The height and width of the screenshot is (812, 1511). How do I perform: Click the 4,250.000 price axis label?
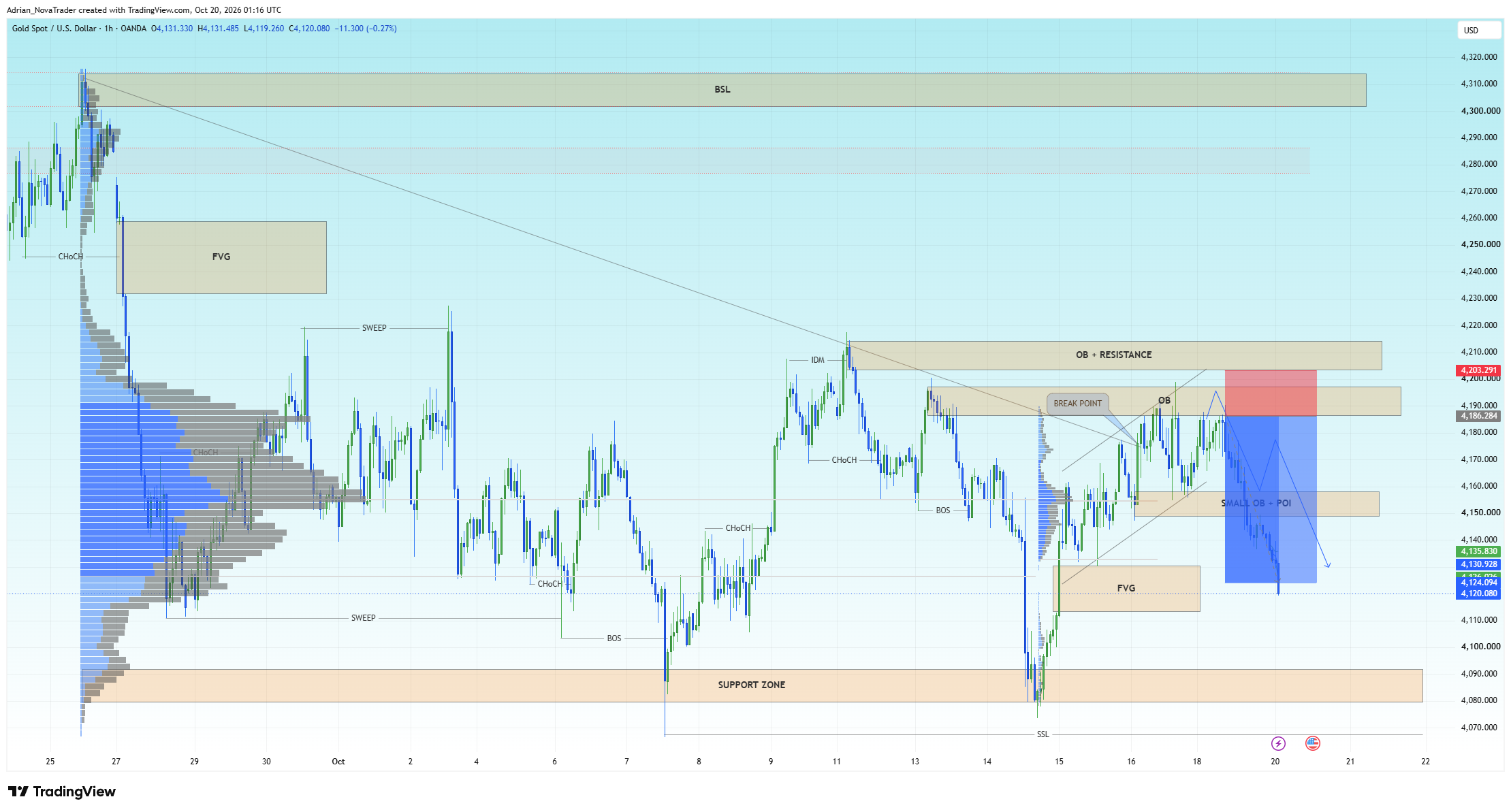click(x=1480, y=244)
